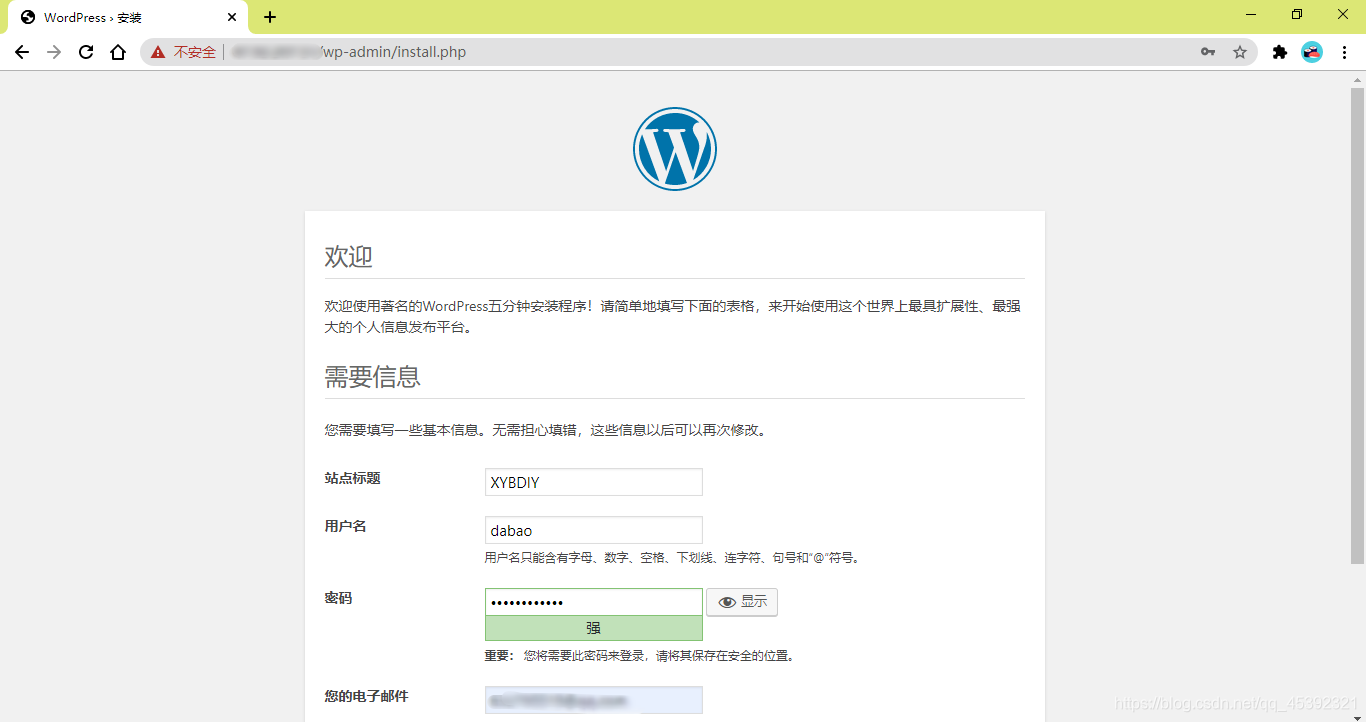Click the 需要信息 heading
This screenshot has height=722, width=1366.
tap(373, 377)
